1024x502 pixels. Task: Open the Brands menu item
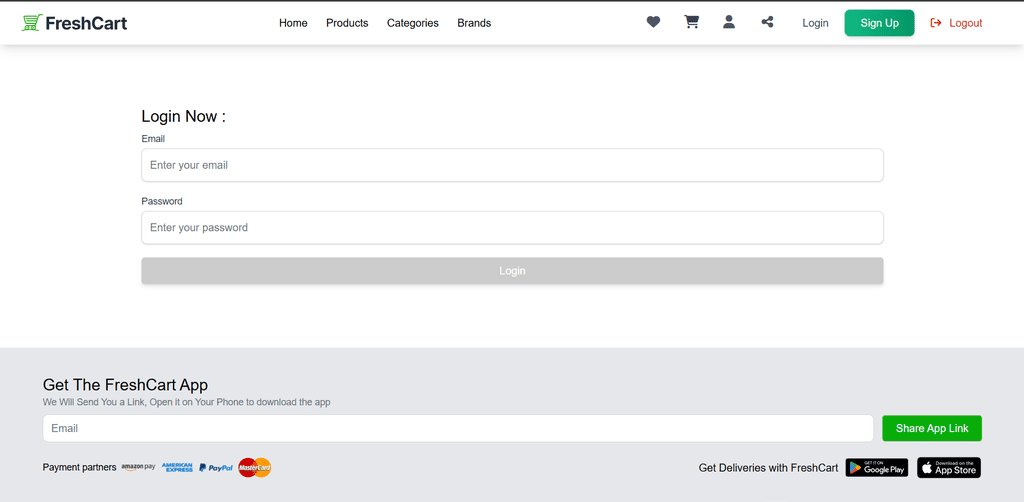pos(474,23)
